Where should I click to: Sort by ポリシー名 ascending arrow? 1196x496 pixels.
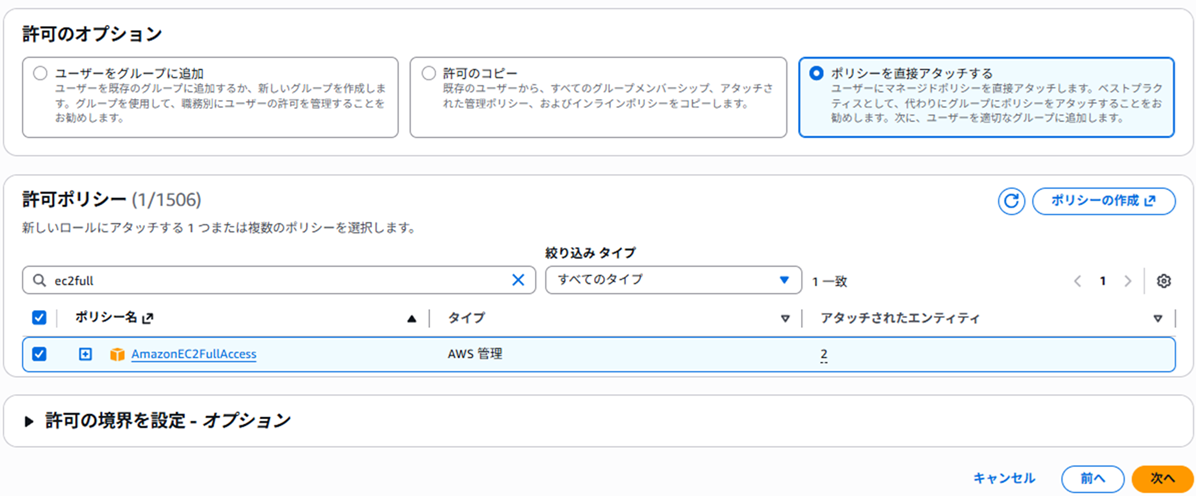pyautogui.click(x=411, y=319)
